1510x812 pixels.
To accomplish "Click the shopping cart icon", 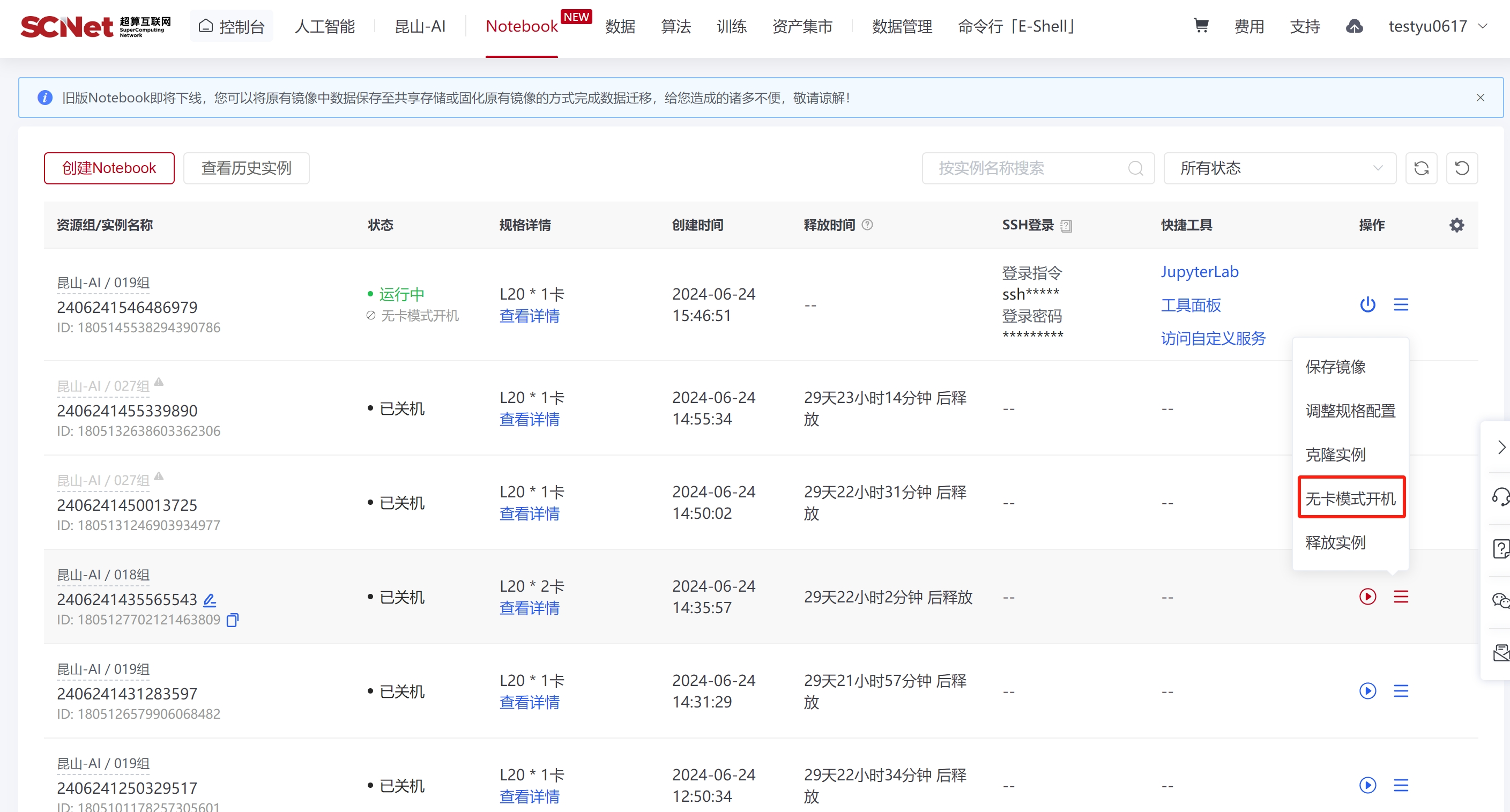I will (1201, 26).
